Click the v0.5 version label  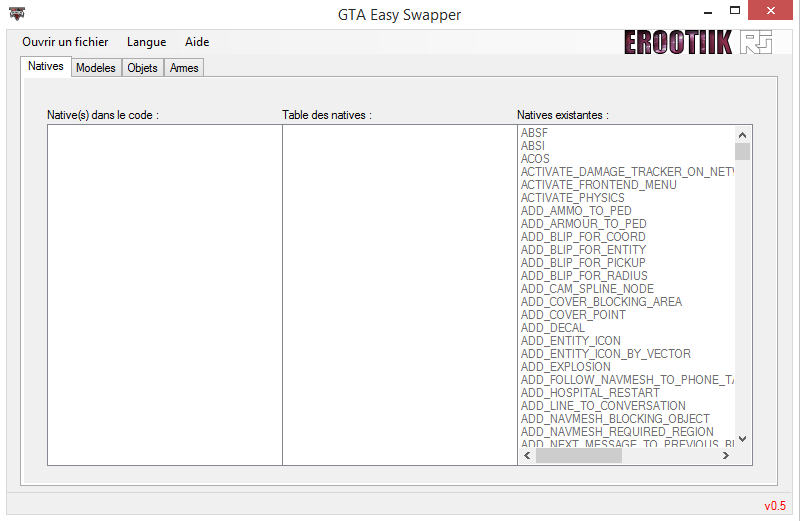[x=775, y=506]
